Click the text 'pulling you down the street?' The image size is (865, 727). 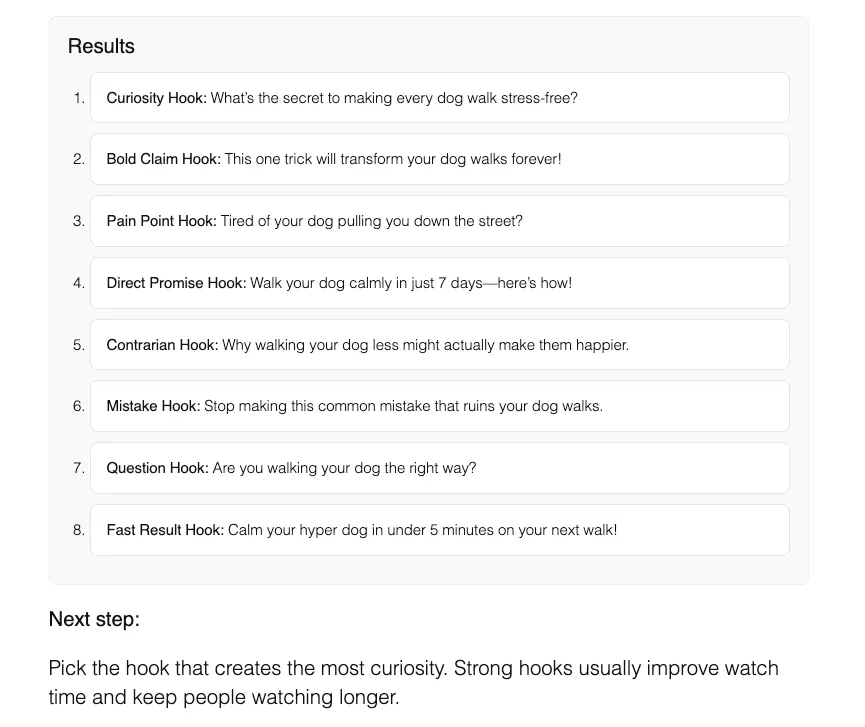click(430, 221)
